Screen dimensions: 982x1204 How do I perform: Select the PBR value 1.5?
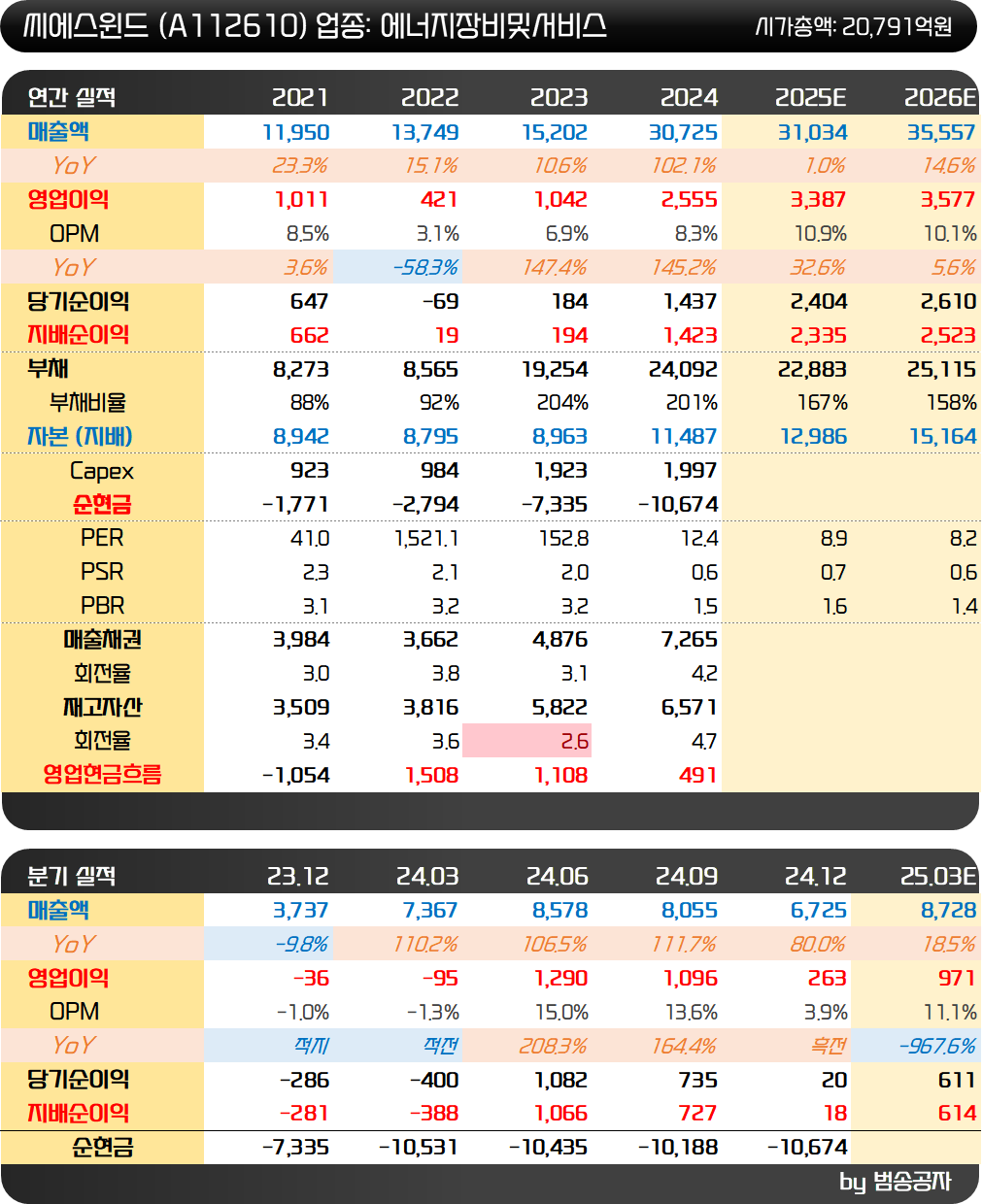point(705,606)
